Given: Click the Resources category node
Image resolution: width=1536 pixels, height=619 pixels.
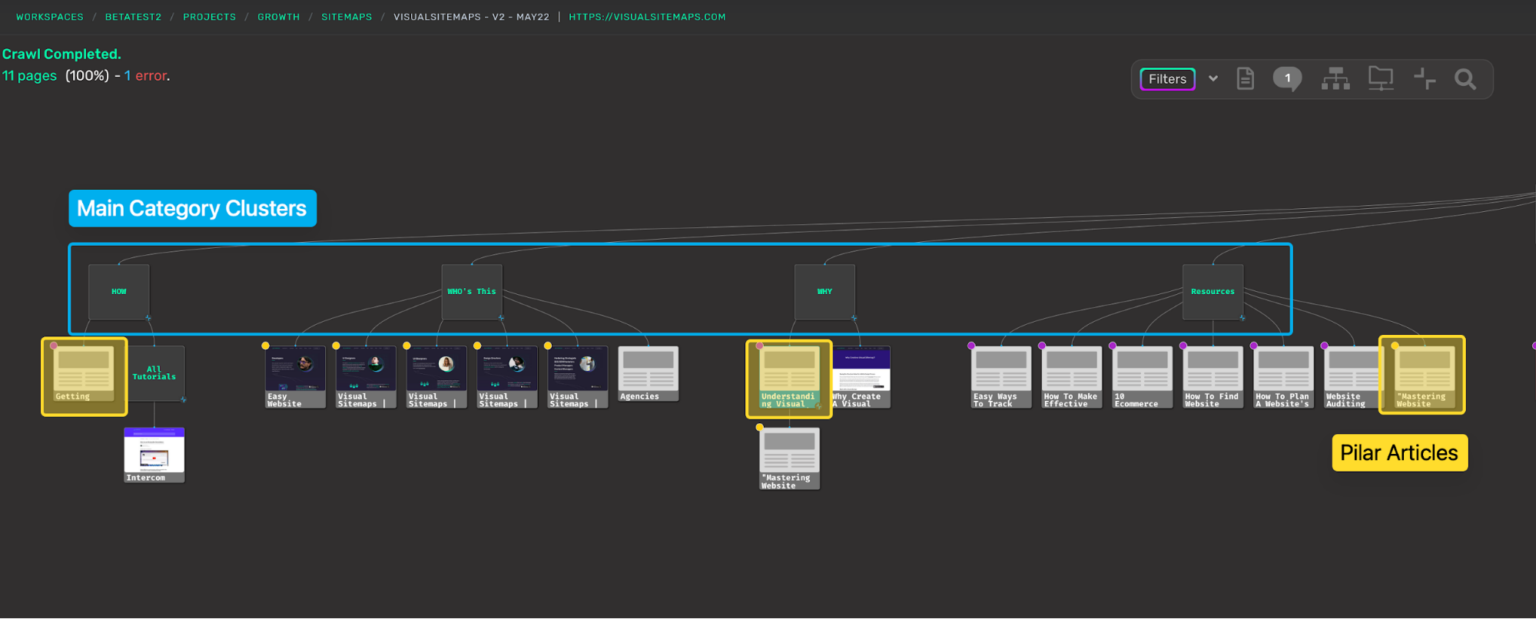Looking at the screenshot, I should point(1213,291).
